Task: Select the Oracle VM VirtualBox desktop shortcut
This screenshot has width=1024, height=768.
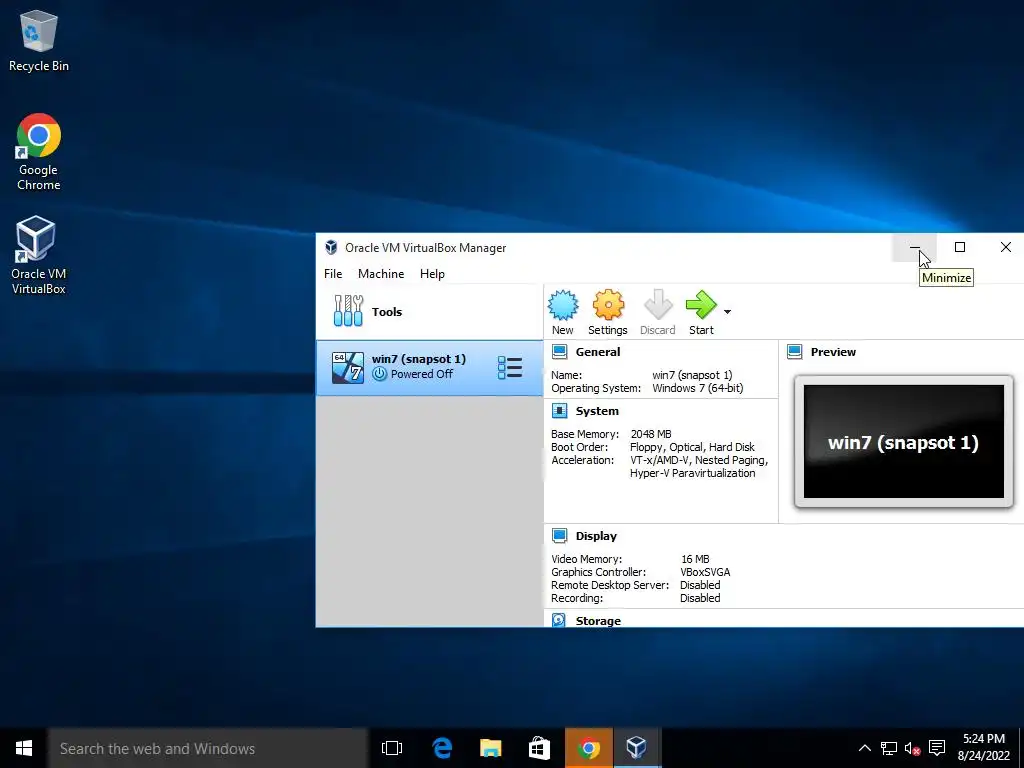Action: [39, 255]
